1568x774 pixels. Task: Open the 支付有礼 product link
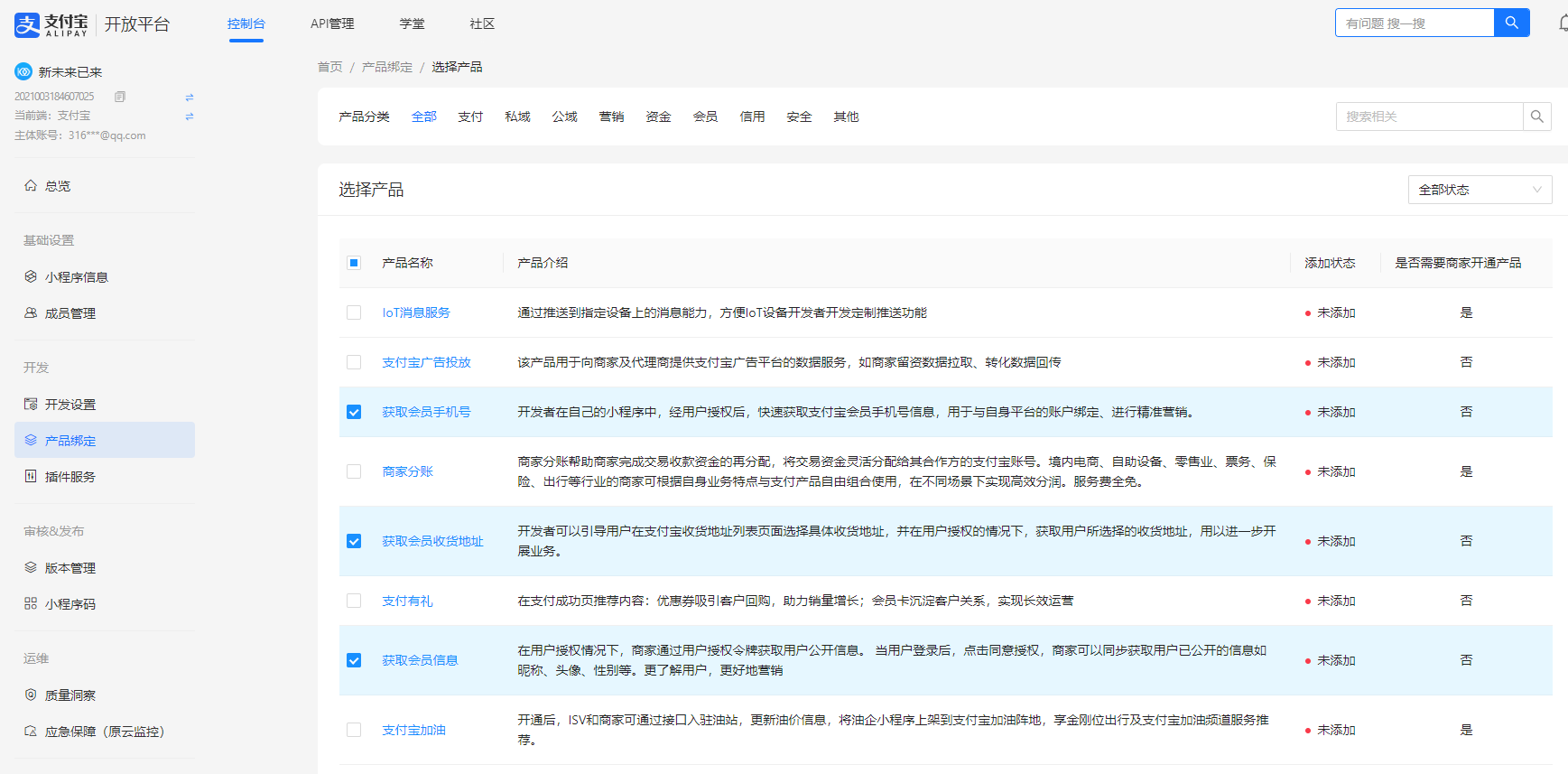408,601
